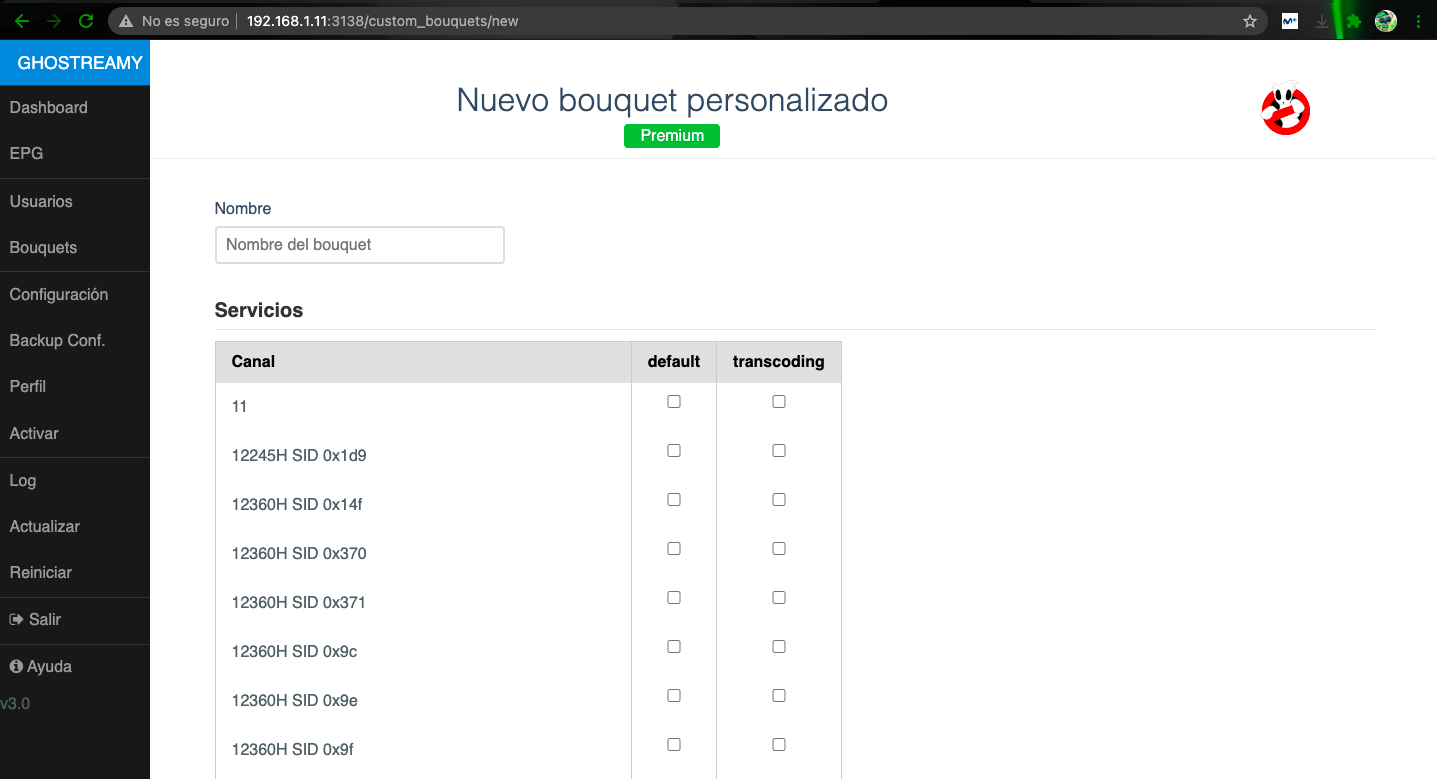Open the browser profile avatar
The width and height of the screenshot is (1437, 779).
[x=1386, y=21]
